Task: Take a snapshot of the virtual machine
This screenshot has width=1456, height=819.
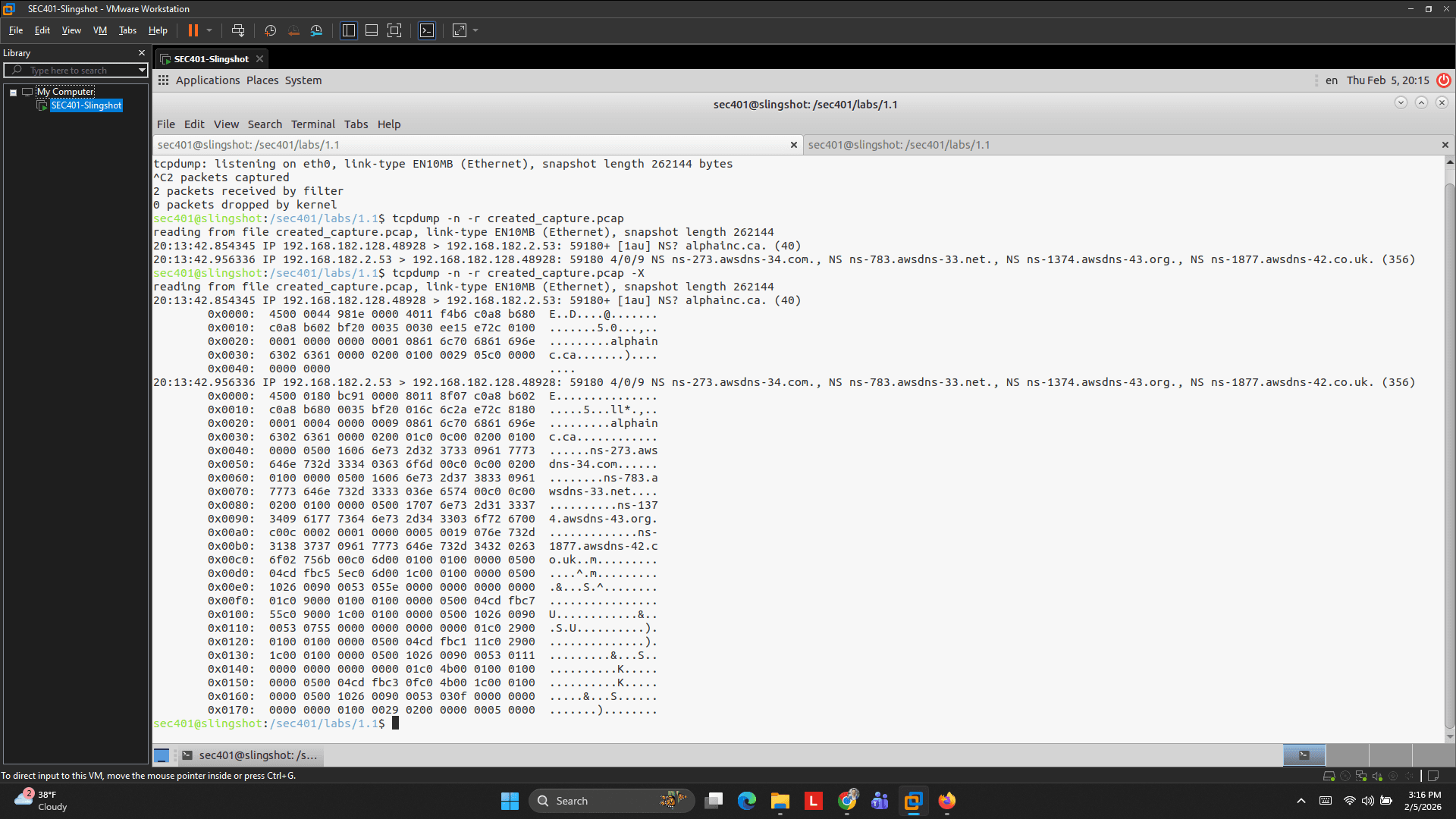Action: pos(270,30)
